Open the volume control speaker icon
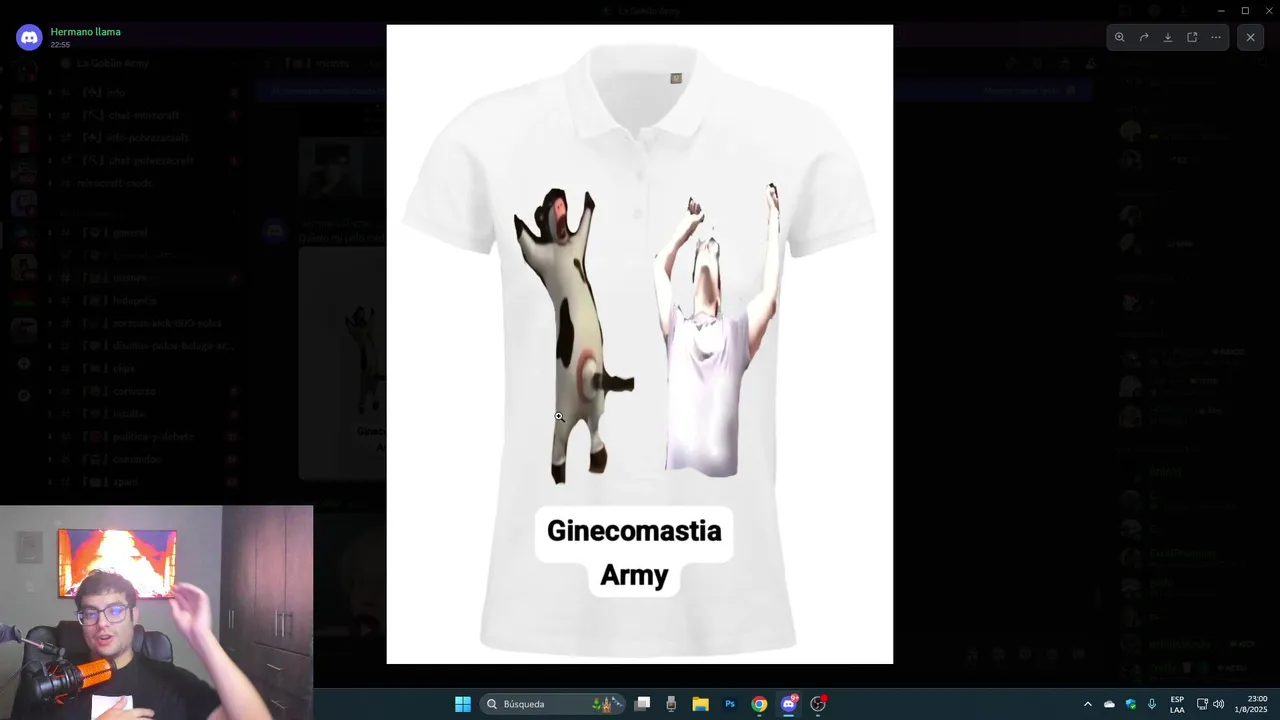The width and height of the screenshot is (1280, 720). tap(1218, 704)
